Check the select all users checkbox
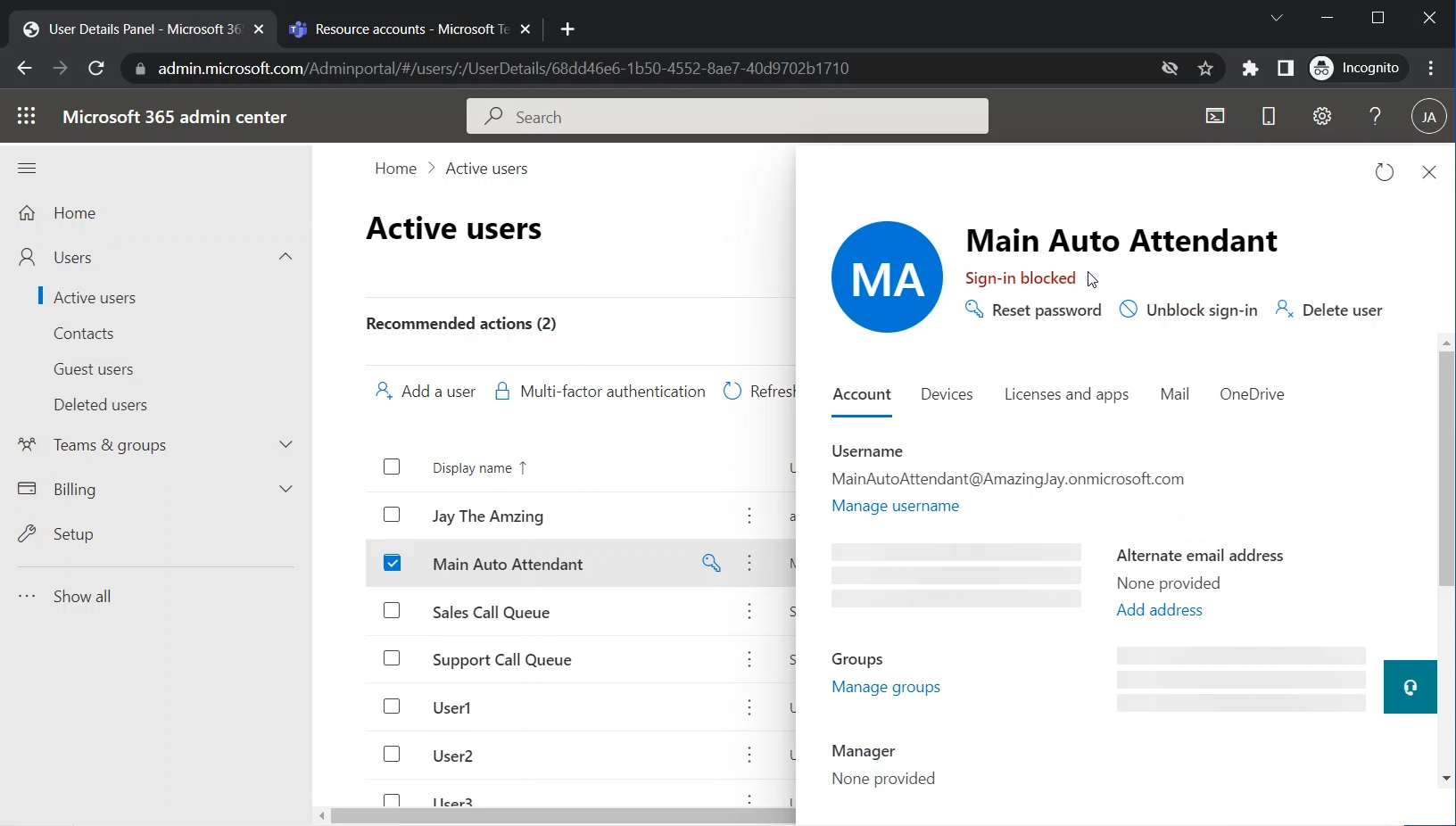This screenshot has width=1456, height=826. click(392, 467)
